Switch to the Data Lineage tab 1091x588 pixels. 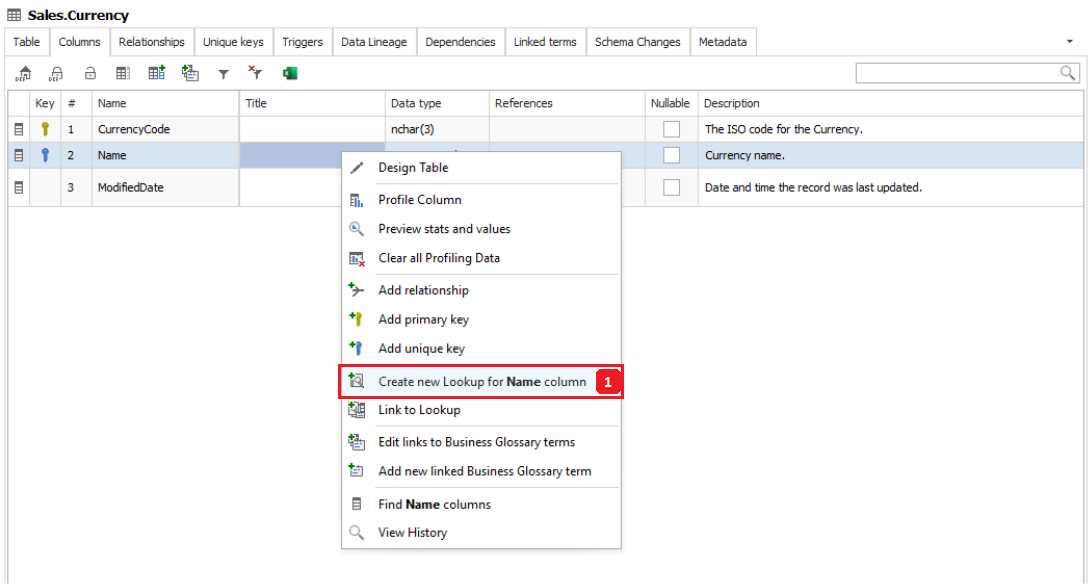click(x=373, y=42)
